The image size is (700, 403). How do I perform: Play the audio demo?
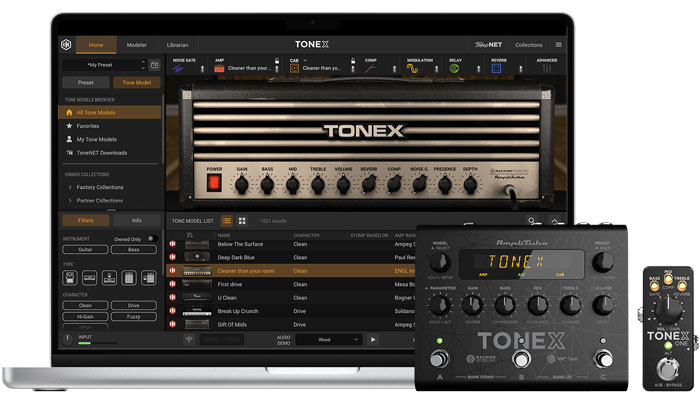[x=373, y=340]
